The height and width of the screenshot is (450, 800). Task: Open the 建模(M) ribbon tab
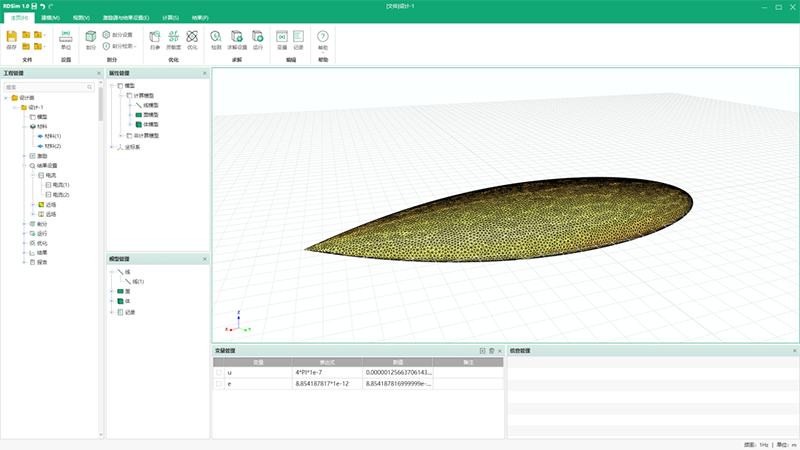coord(50,18)
